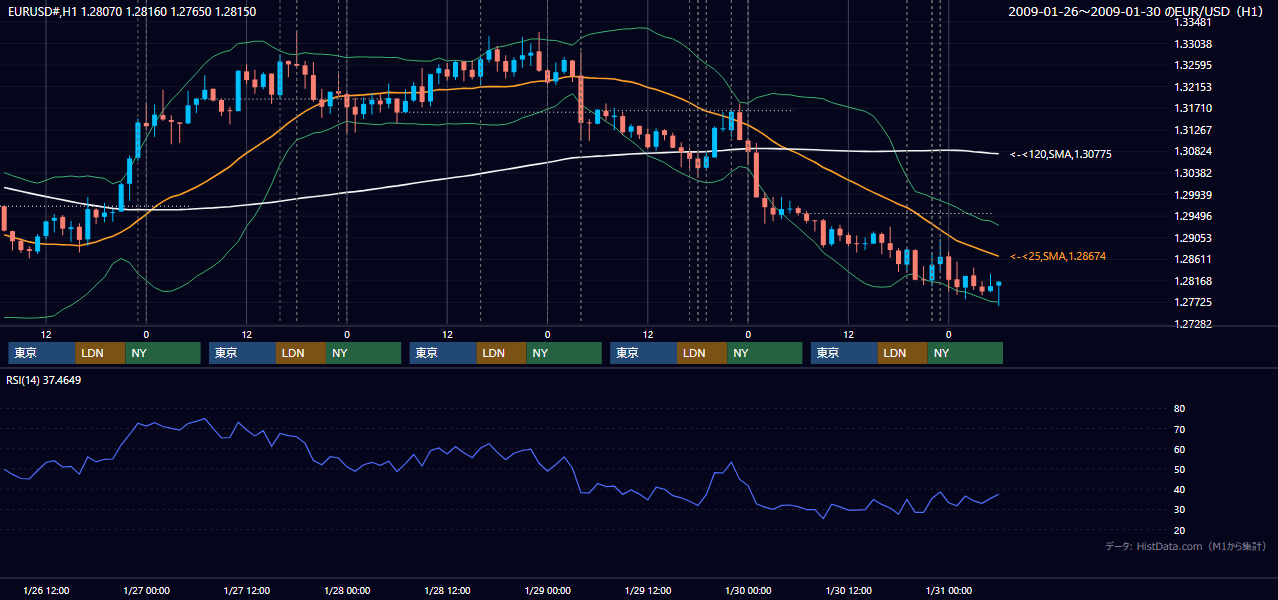Select the 25 SMA label 1.28674
The height and width of the screenshot is (600, 1278).
tap(1057, 257)
